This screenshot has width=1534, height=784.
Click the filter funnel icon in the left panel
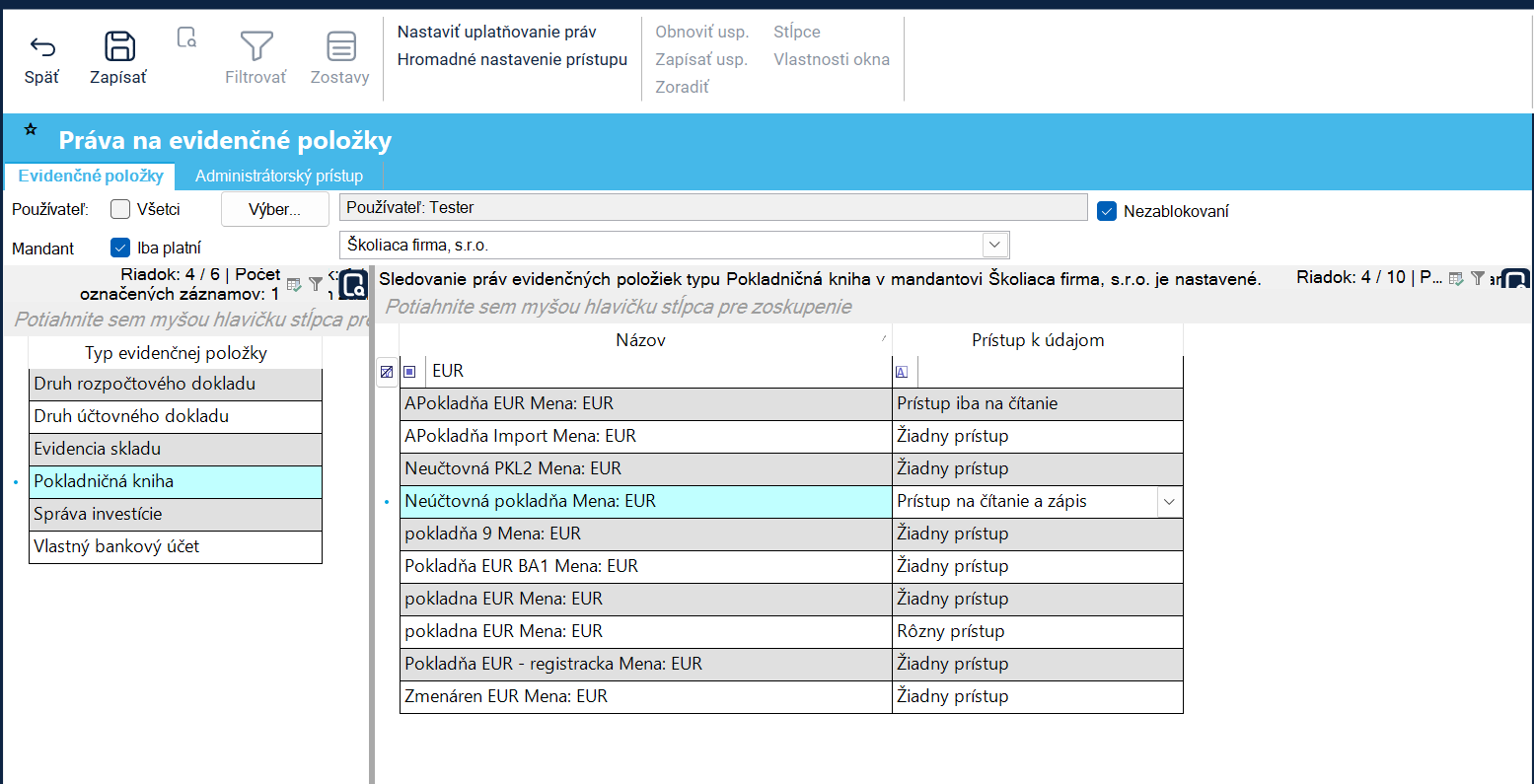[316, 284]
